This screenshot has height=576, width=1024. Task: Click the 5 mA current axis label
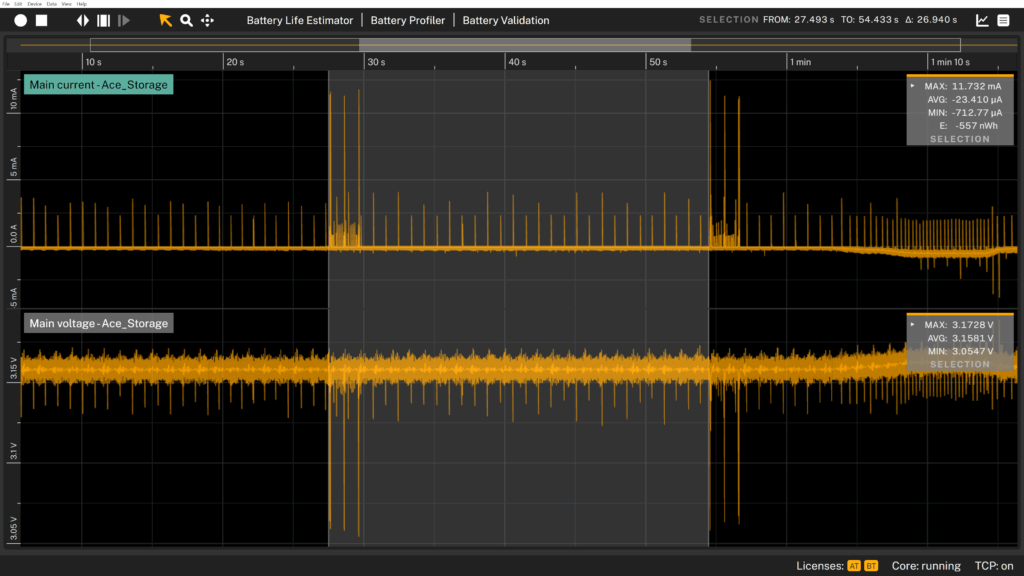(14, 168)
